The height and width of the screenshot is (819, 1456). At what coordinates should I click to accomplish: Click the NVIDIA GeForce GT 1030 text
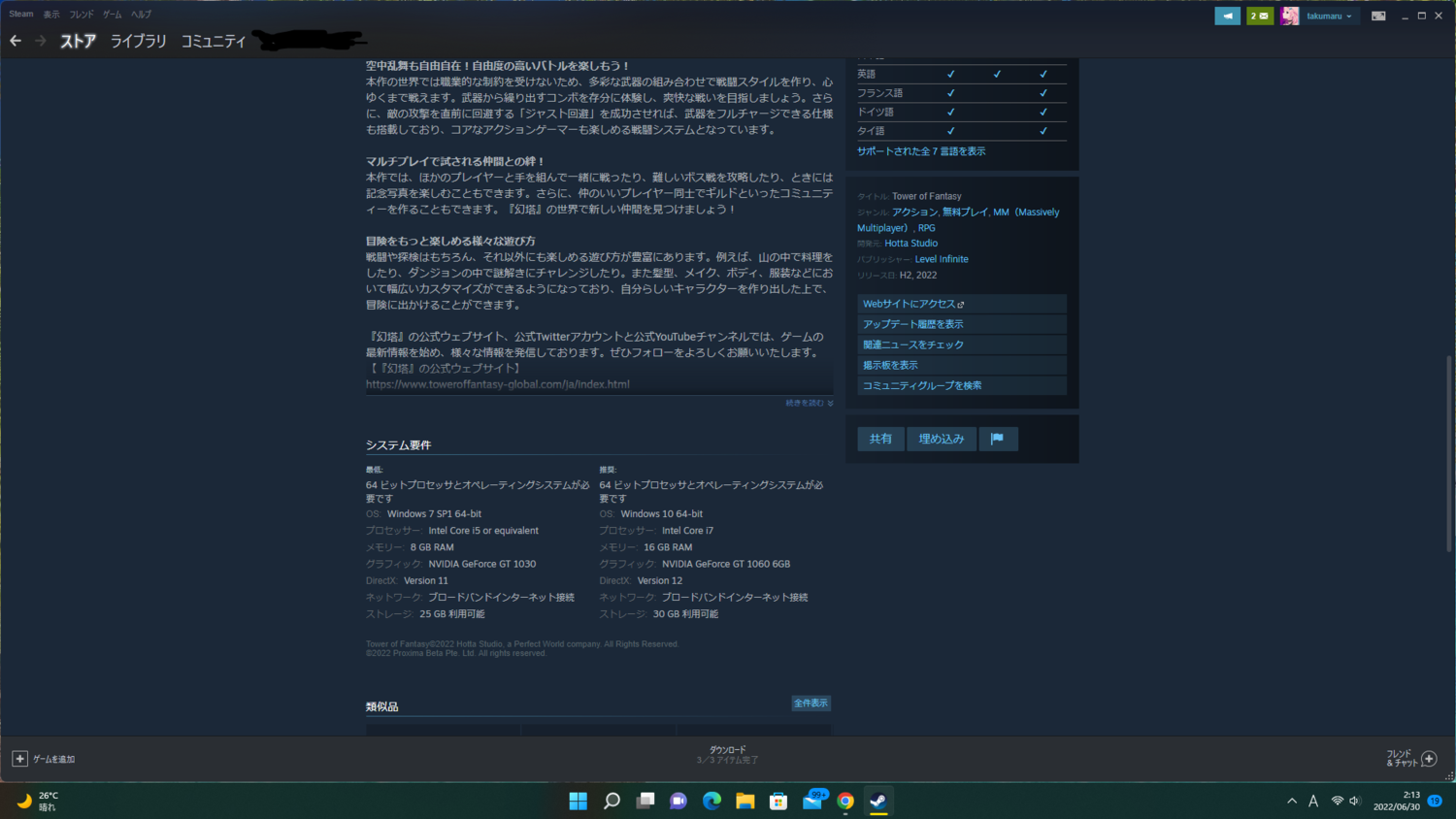click(x=482, y=564)
